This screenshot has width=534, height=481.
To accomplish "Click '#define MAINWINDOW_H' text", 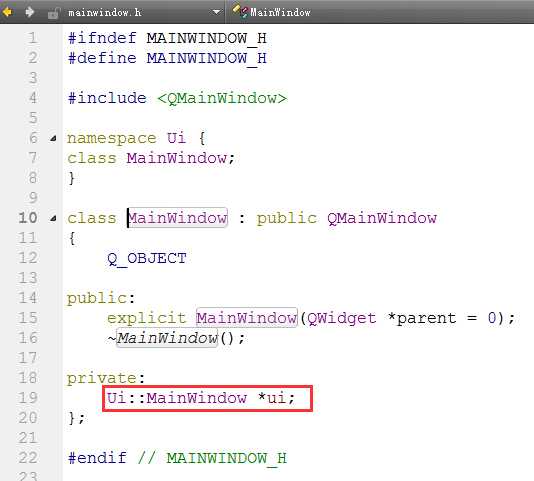I will [x=167, y=58].
